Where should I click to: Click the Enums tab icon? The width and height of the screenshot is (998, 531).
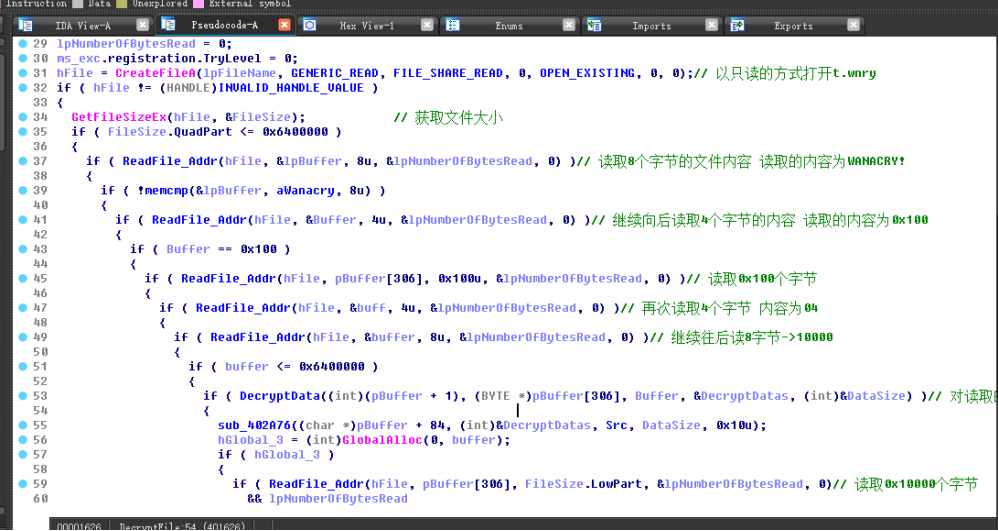pos(453,25)
